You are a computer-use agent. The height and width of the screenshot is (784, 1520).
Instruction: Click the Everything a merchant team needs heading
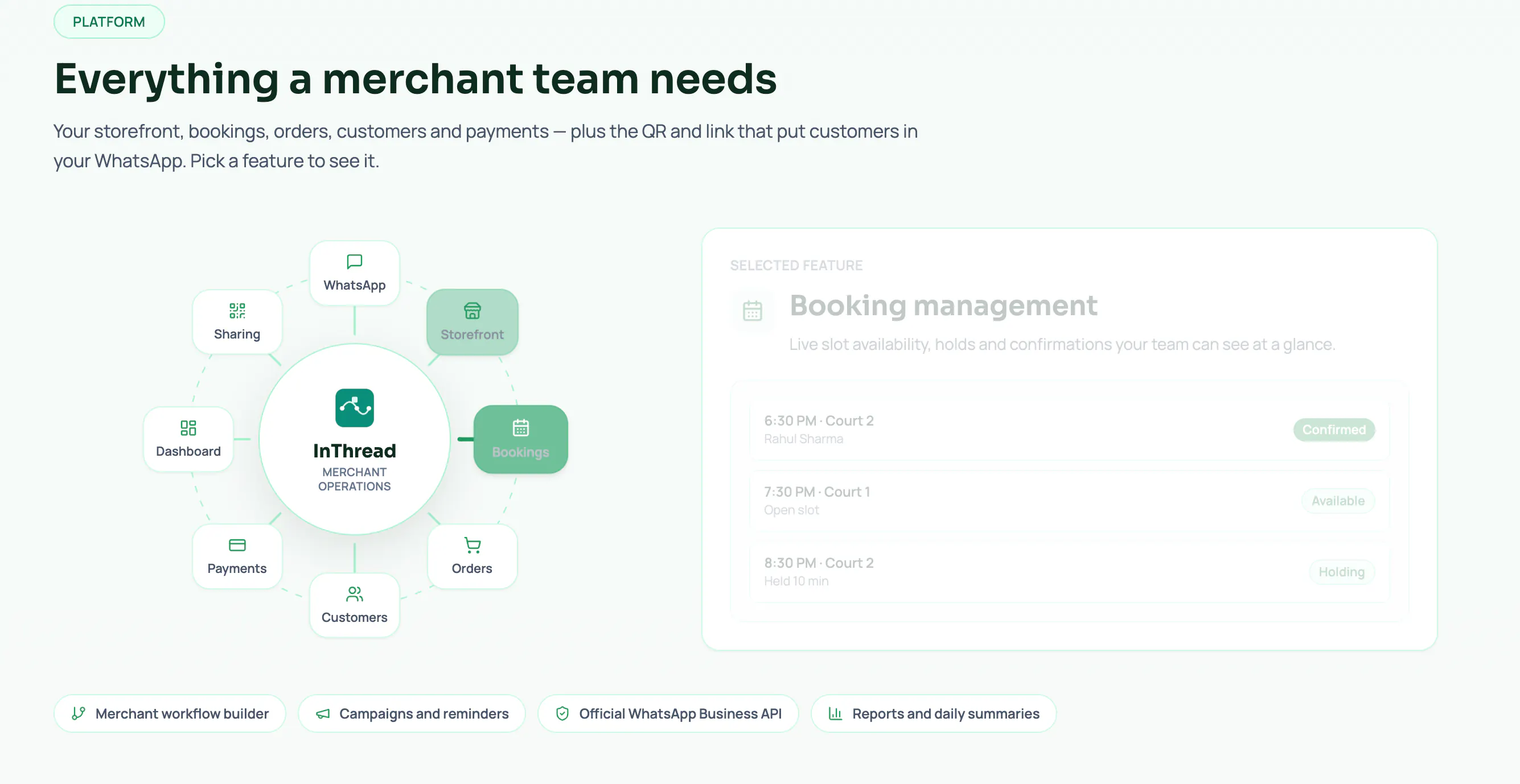click(416, 79)
